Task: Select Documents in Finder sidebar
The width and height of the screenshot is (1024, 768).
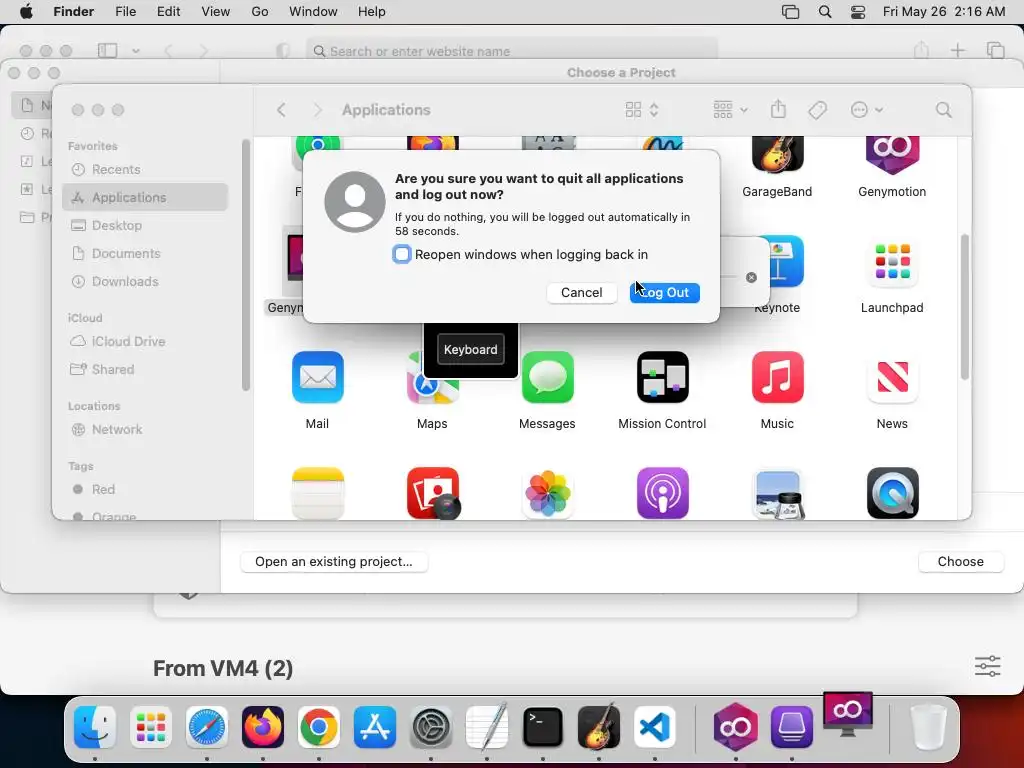Action: (x=145, y=253)
